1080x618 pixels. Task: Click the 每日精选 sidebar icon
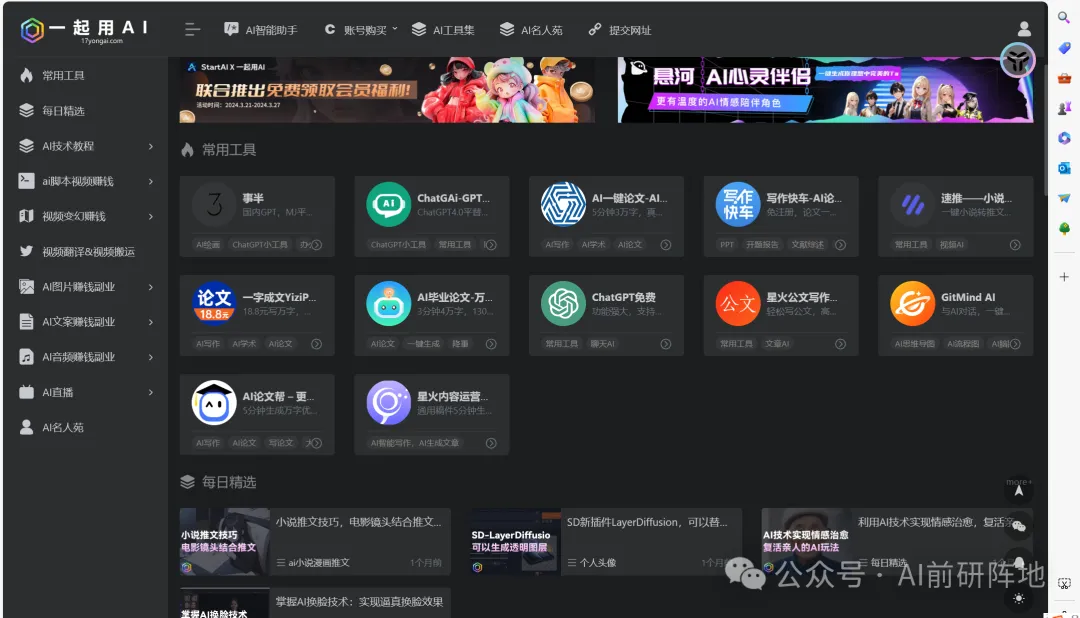pos(24,110)
